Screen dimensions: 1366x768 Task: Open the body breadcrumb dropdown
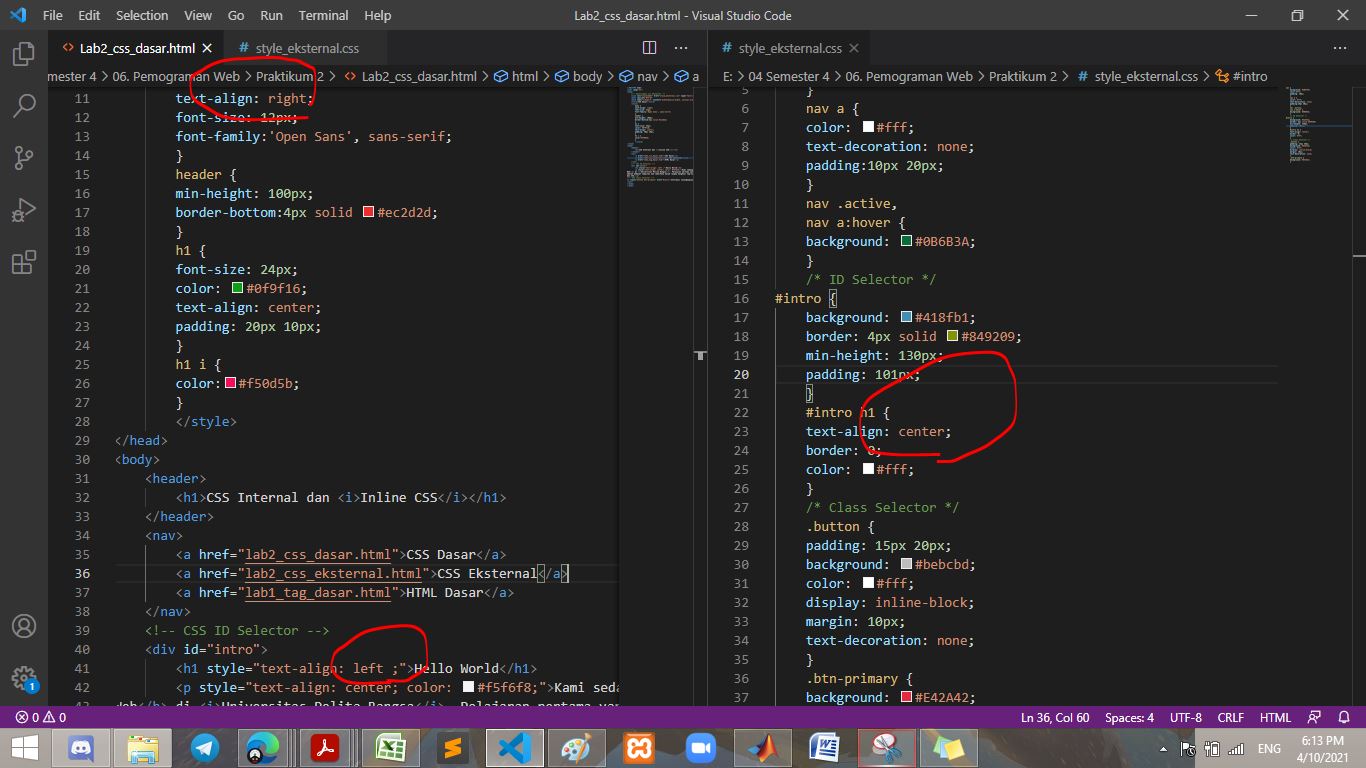586,76
